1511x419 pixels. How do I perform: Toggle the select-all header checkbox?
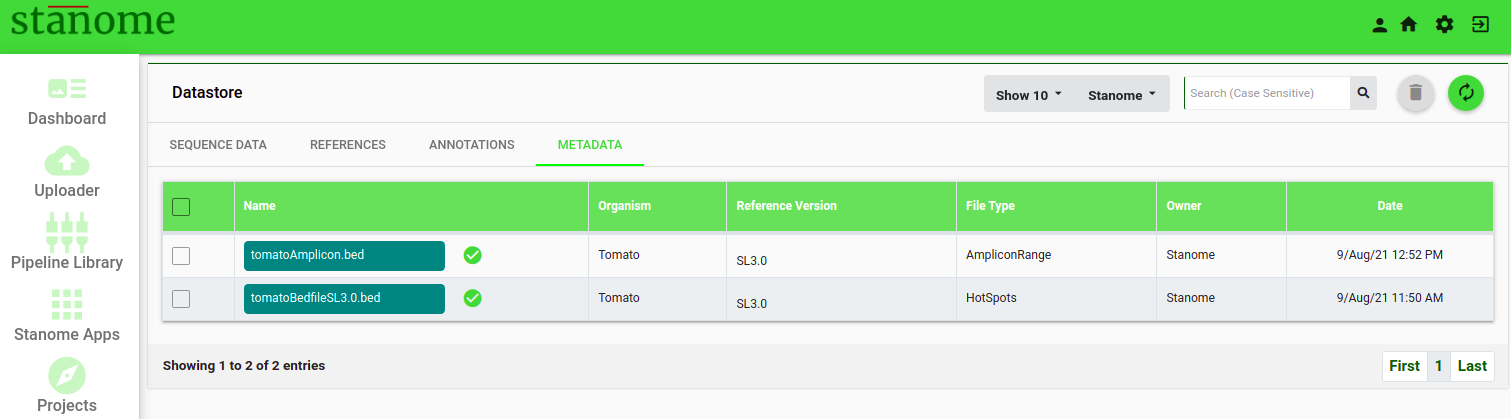tap(181, 207)
